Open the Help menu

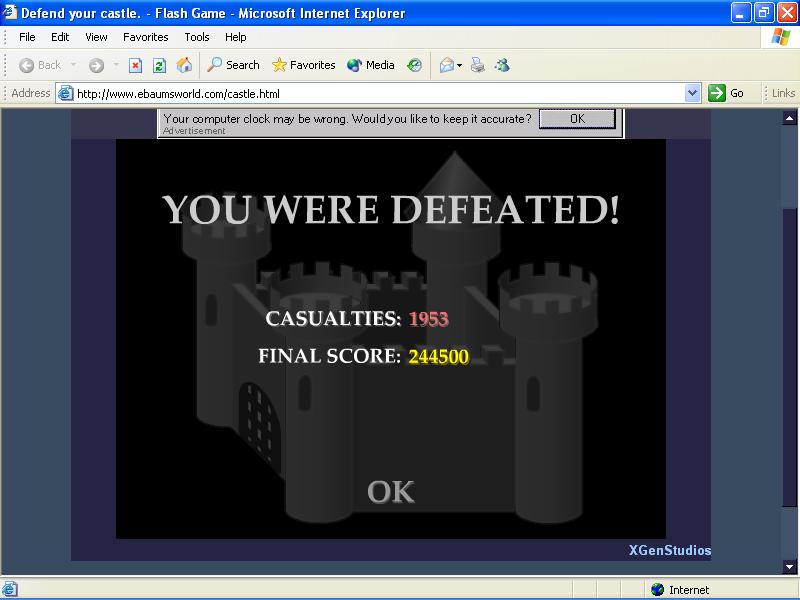click(x=236, y=37)
